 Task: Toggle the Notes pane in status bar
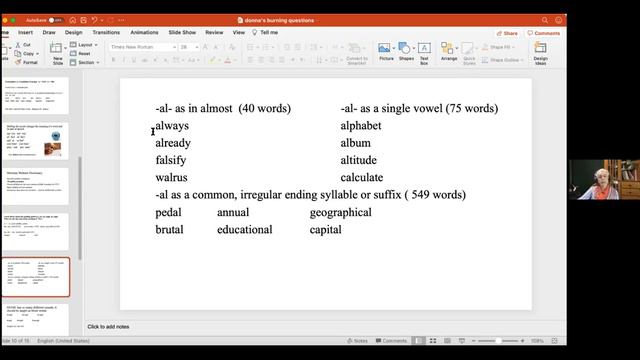coord(357,340)
